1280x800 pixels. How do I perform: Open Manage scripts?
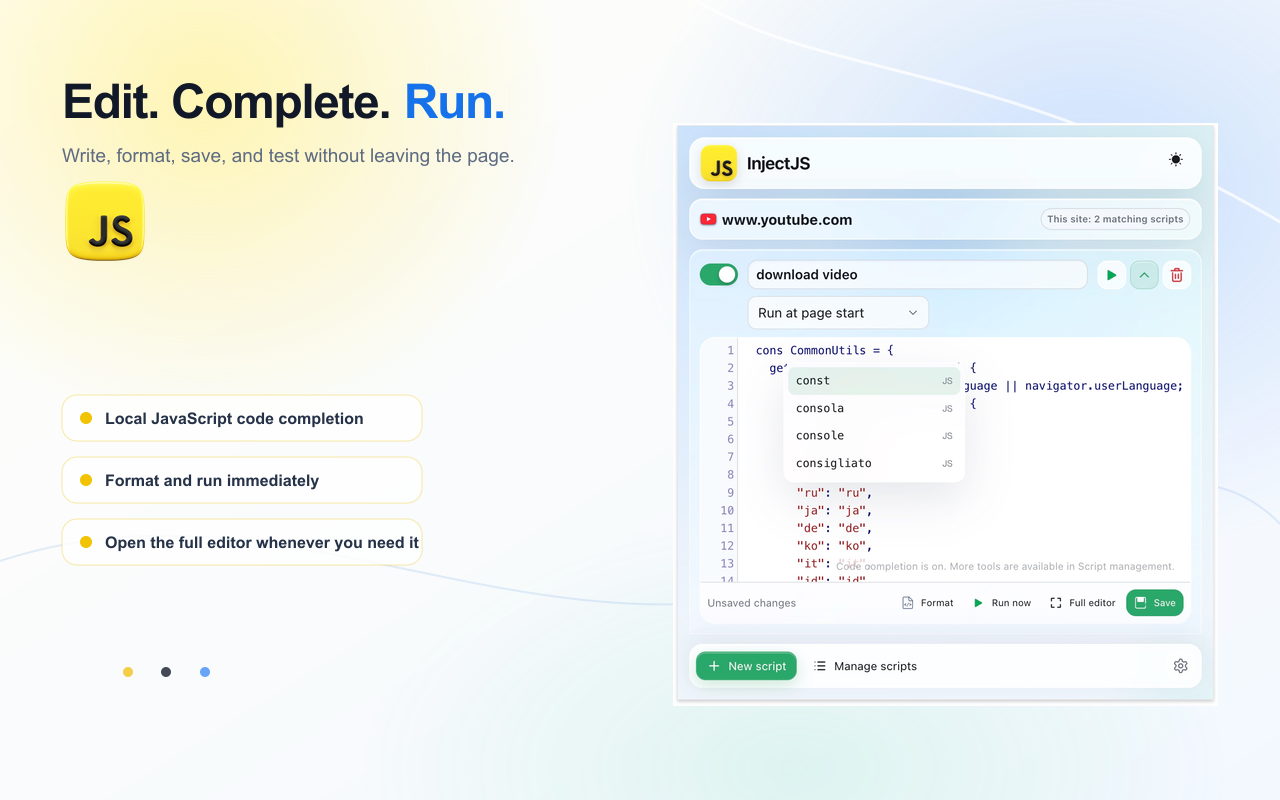[x=865, y=666]
